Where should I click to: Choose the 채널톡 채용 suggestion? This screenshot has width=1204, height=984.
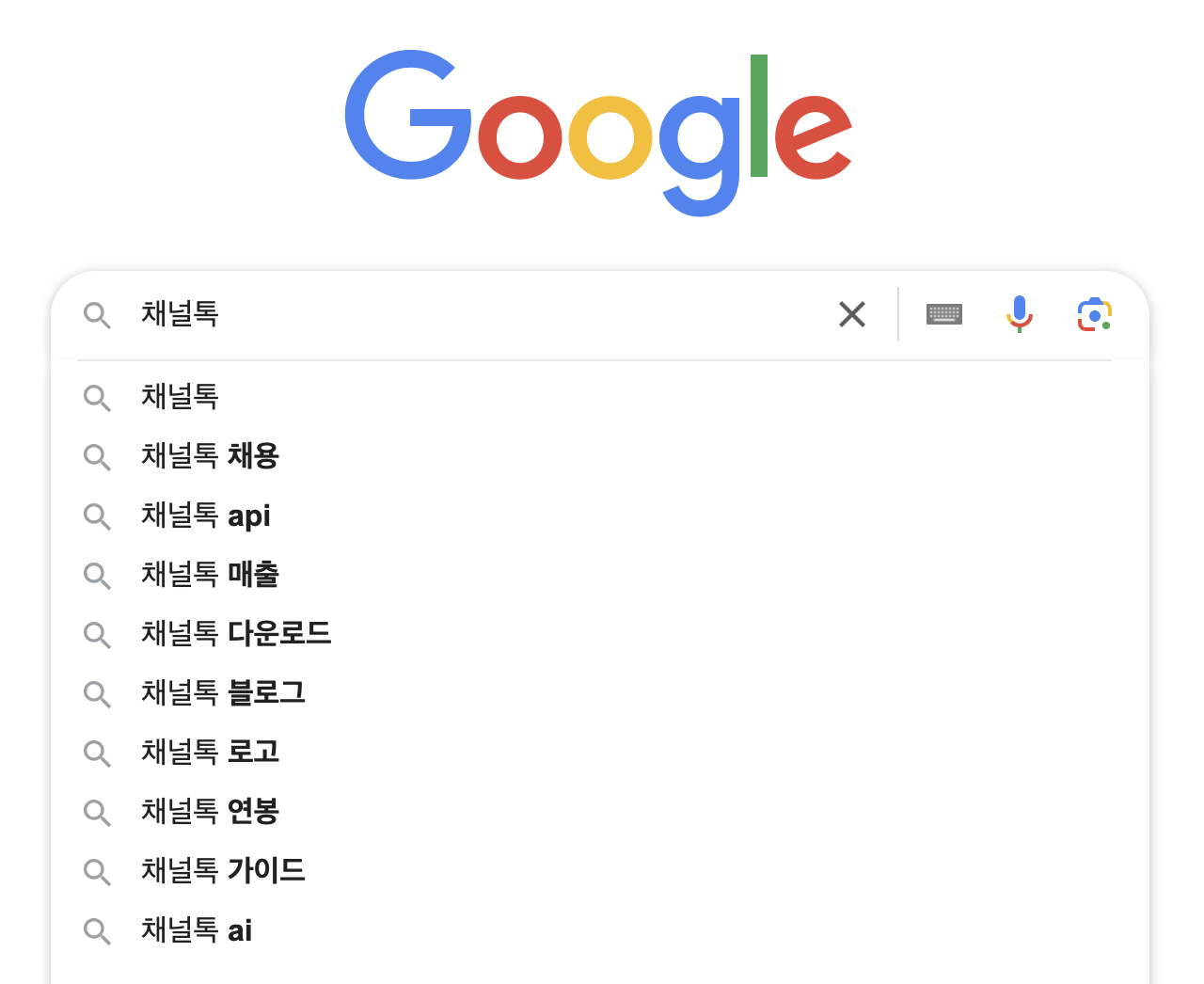pyautogui.click(x=210, y=456)
